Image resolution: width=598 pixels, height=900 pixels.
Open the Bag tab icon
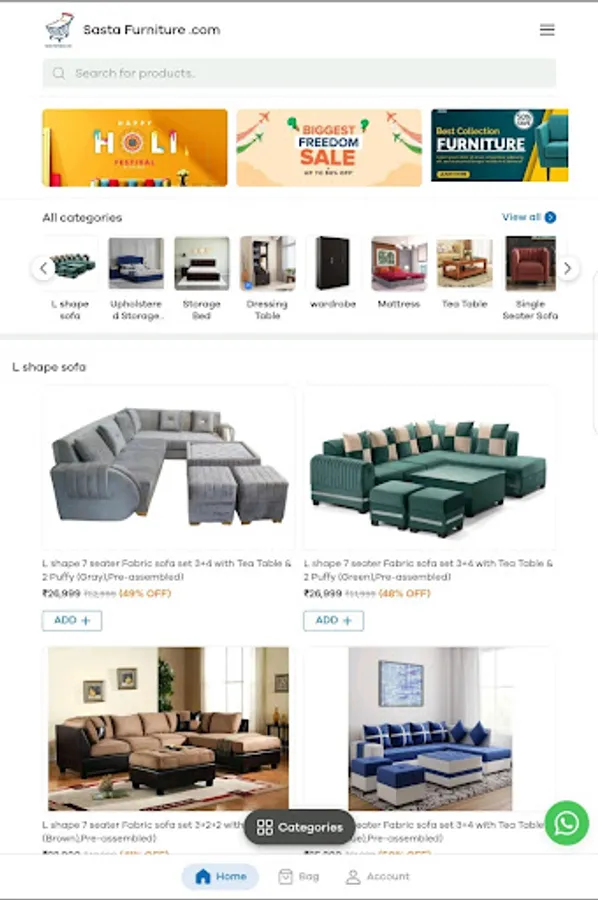tap(285, 876)
